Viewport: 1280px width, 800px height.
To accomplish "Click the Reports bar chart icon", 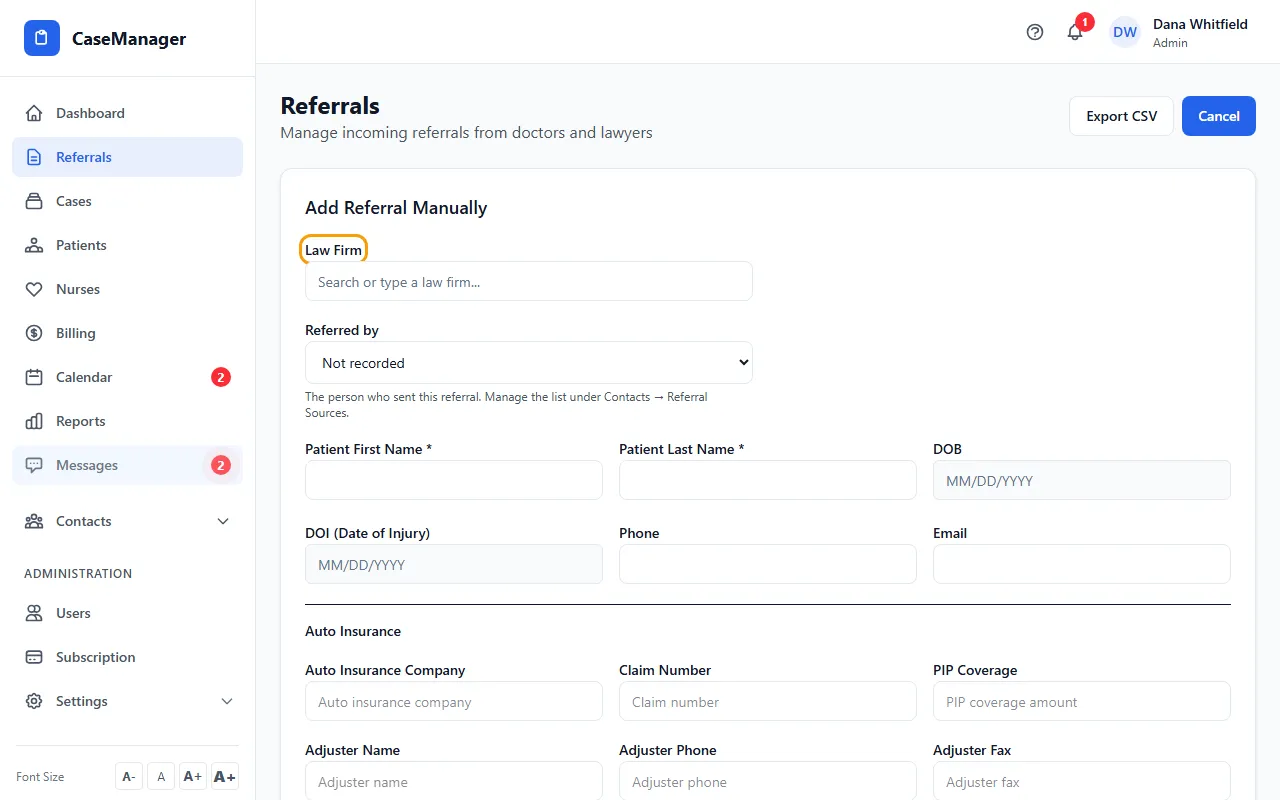I will [34, 421].
